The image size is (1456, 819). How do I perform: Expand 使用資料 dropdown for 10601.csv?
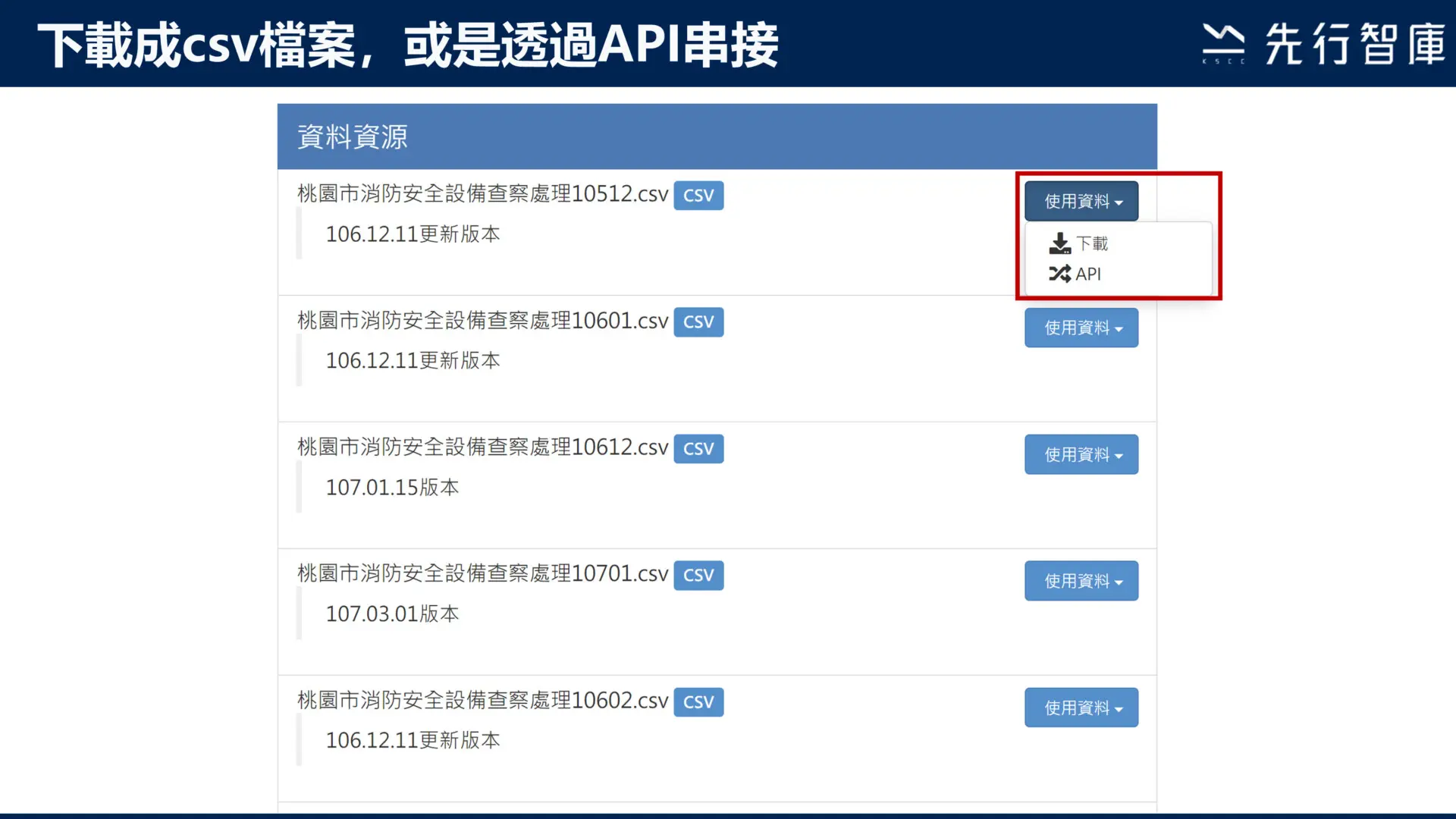pyautogui.click(x=1081, y=328)
